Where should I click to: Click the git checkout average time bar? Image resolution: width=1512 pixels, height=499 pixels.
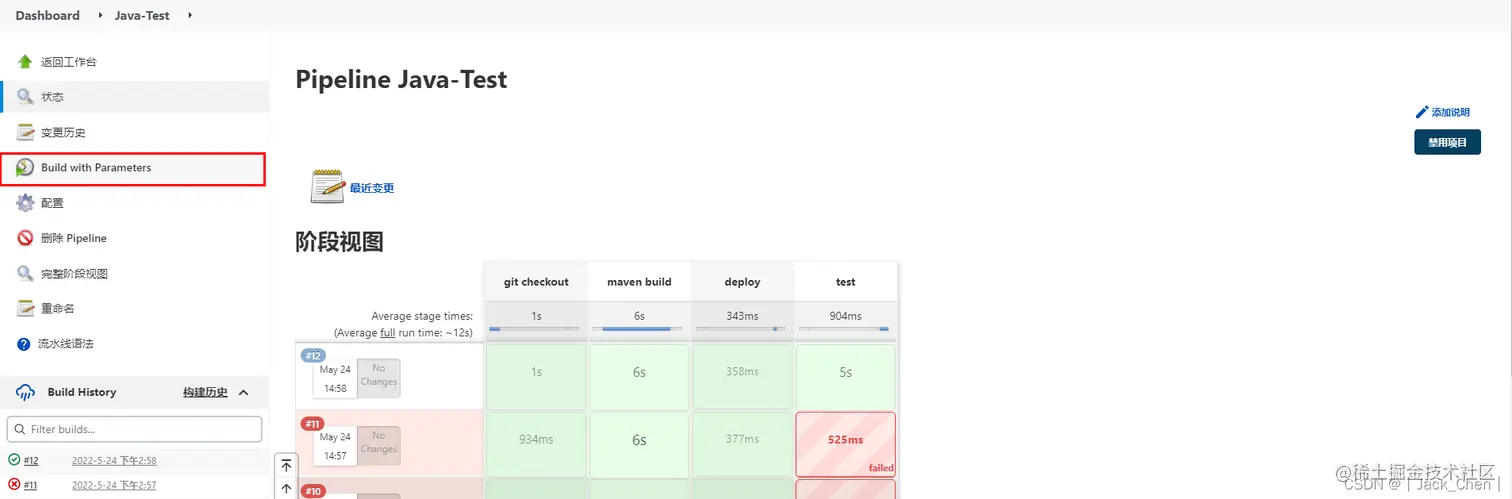(x=536, y=329)
